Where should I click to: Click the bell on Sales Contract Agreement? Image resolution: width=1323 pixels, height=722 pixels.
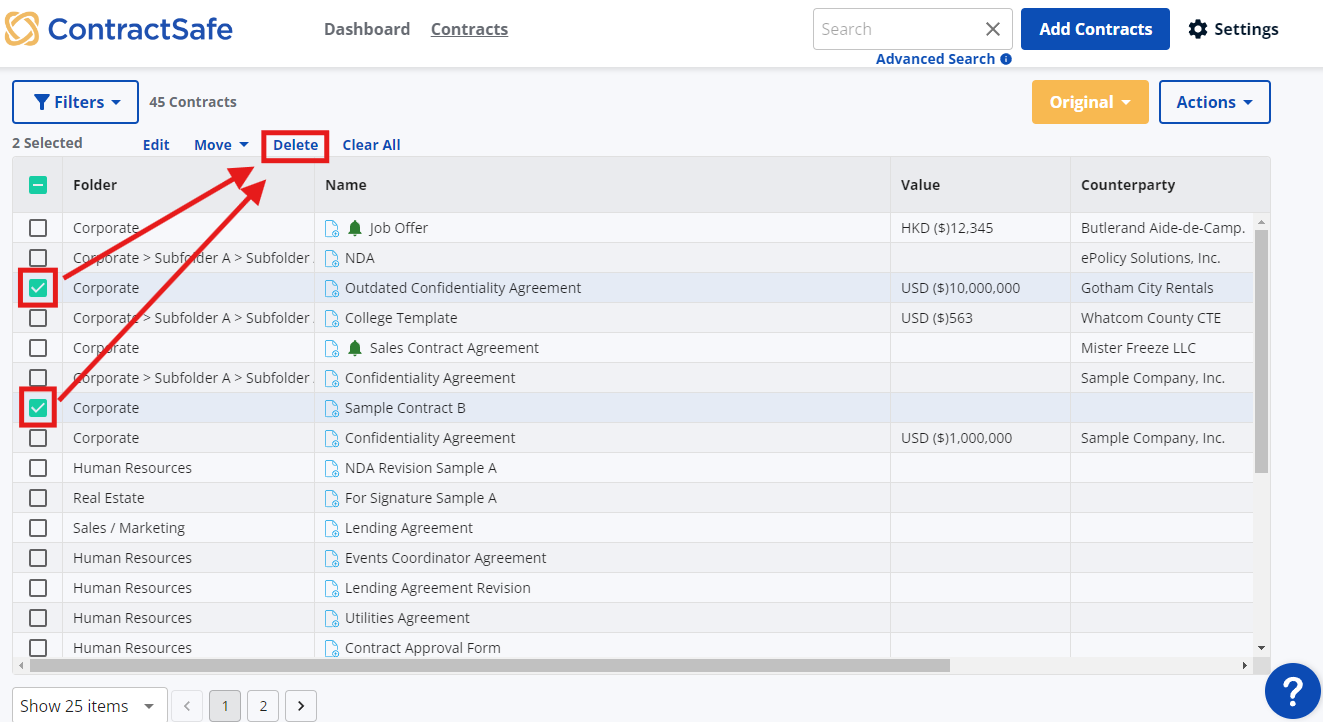pyautogui.click(x=355, y=348)
